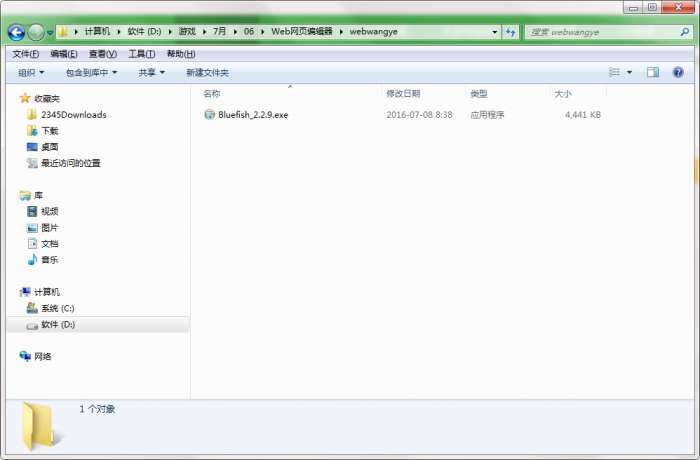700x460 pixels.
Task: Expand arrow after 计算机 in breadcrumb
Action: click(x=119, y=32)
